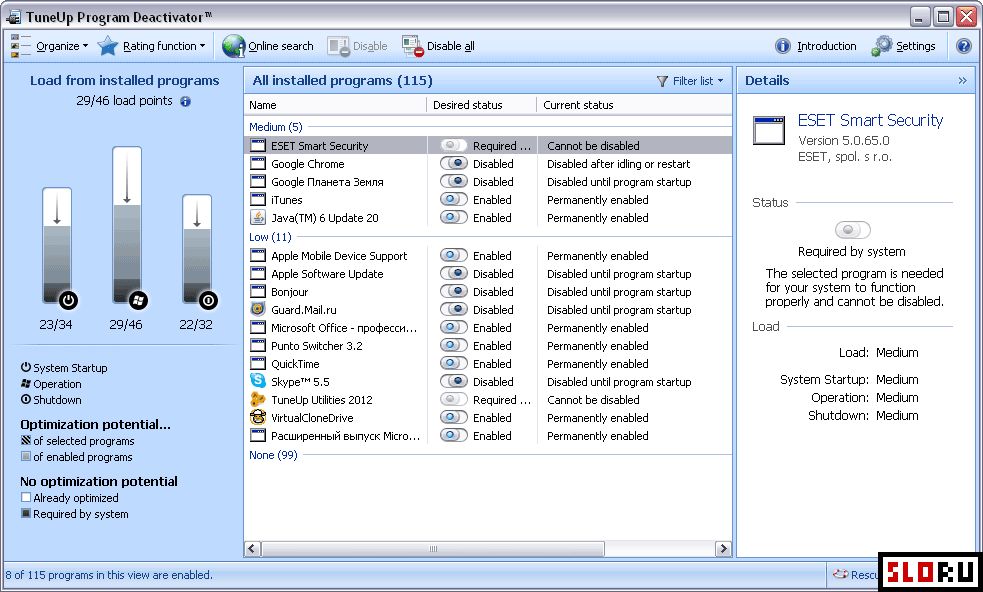The width and height of the screenshot is (983, 592).
Task: Click the horizontal scrollbar left arrow
Action: click(x=252, y=549)
